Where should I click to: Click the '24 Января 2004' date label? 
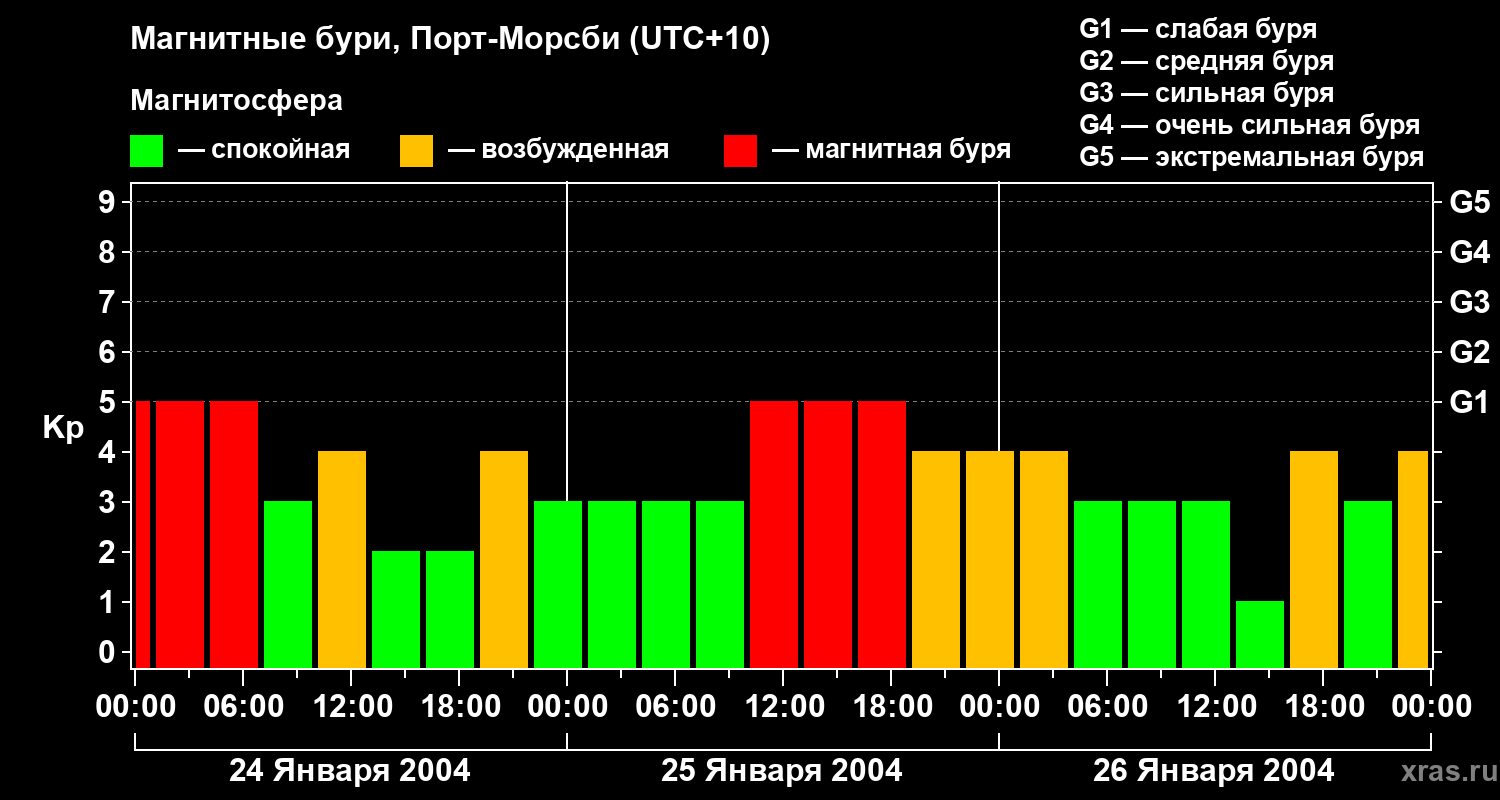click(350, 771)
